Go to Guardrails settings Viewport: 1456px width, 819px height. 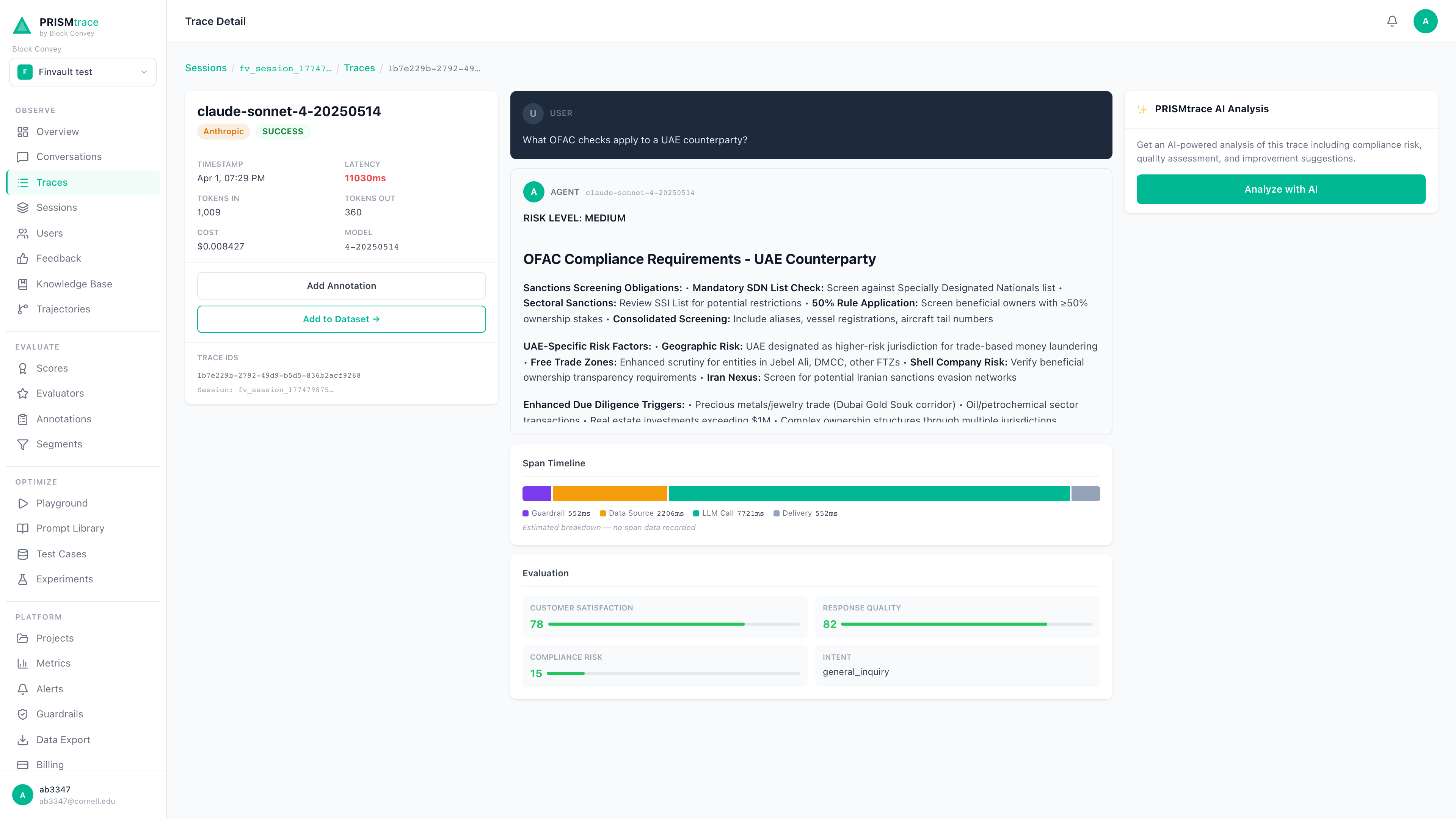83,714
